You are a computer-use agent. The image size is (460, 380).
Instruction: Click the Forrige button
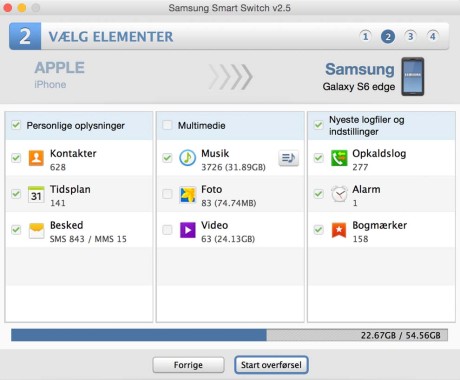tap(188, 365)
